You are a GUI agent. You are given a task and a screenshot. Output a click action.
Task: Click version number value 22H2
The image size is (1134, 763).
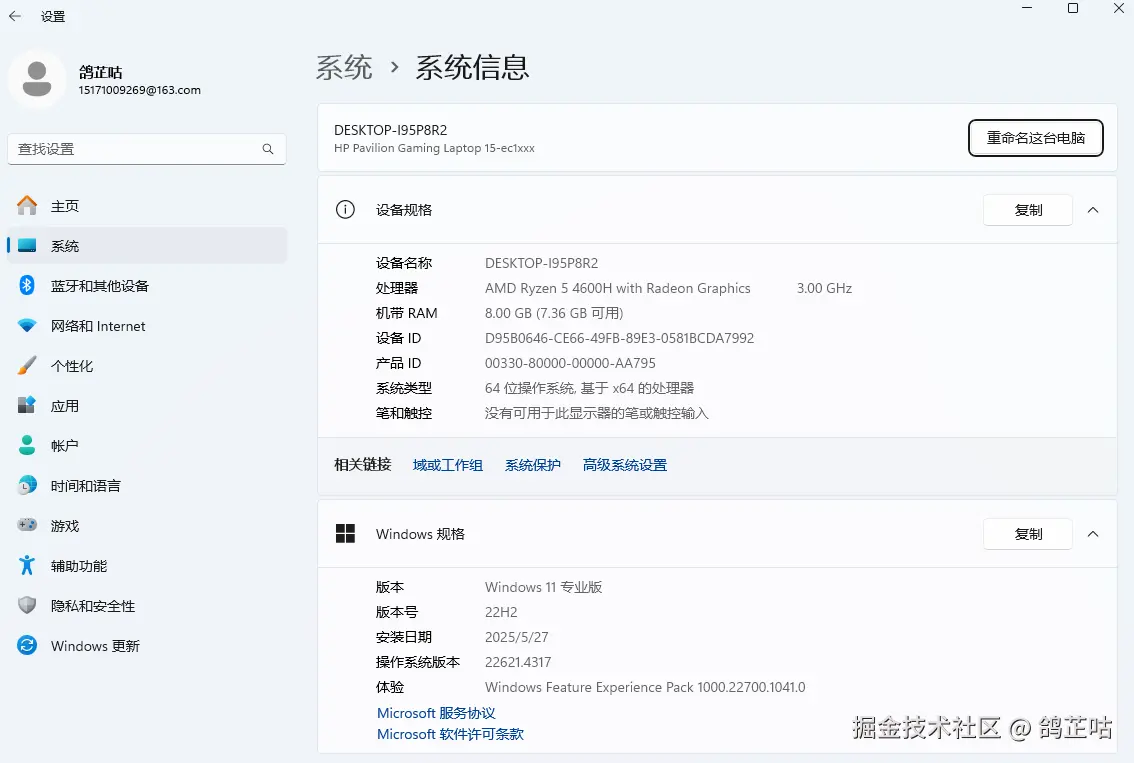(501, 612)
